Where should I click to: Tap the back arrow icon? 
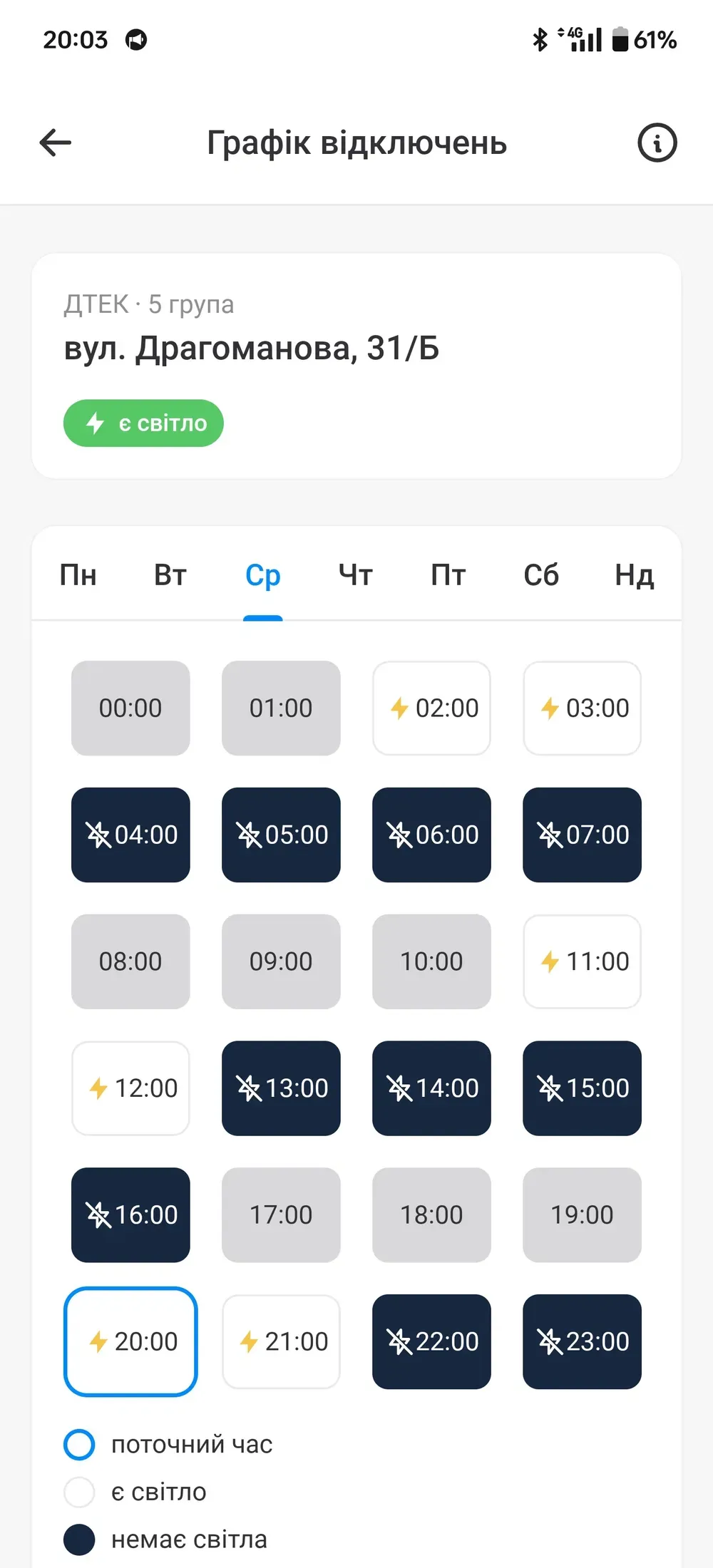(55, 143)
